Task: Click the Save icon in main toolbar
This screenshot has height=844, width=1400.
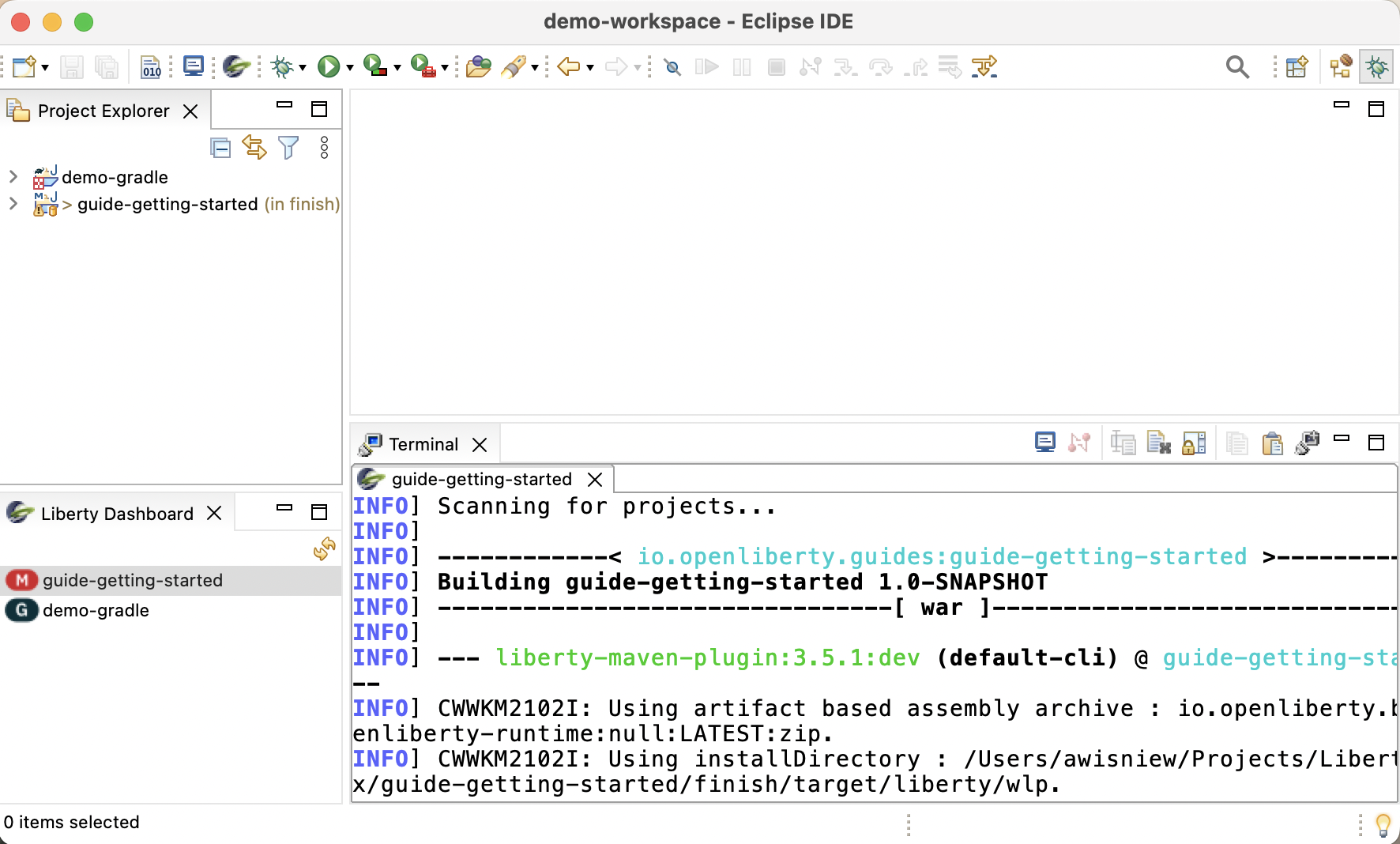Action: point(72,66)
